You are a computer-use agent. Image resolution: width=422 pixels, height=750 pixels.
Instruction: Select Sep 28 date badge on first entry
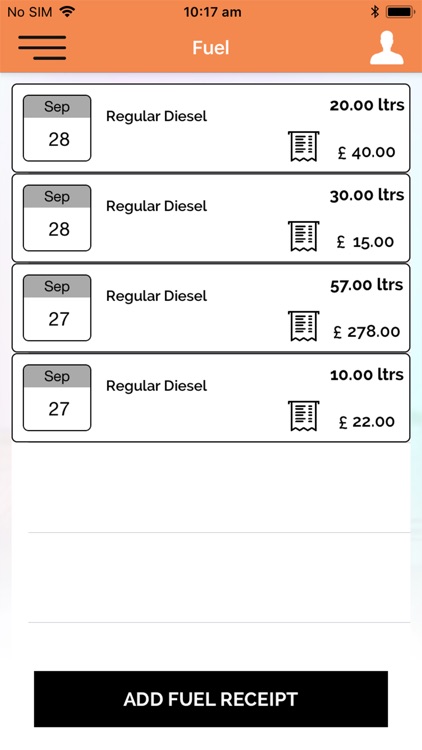point(57,128)
